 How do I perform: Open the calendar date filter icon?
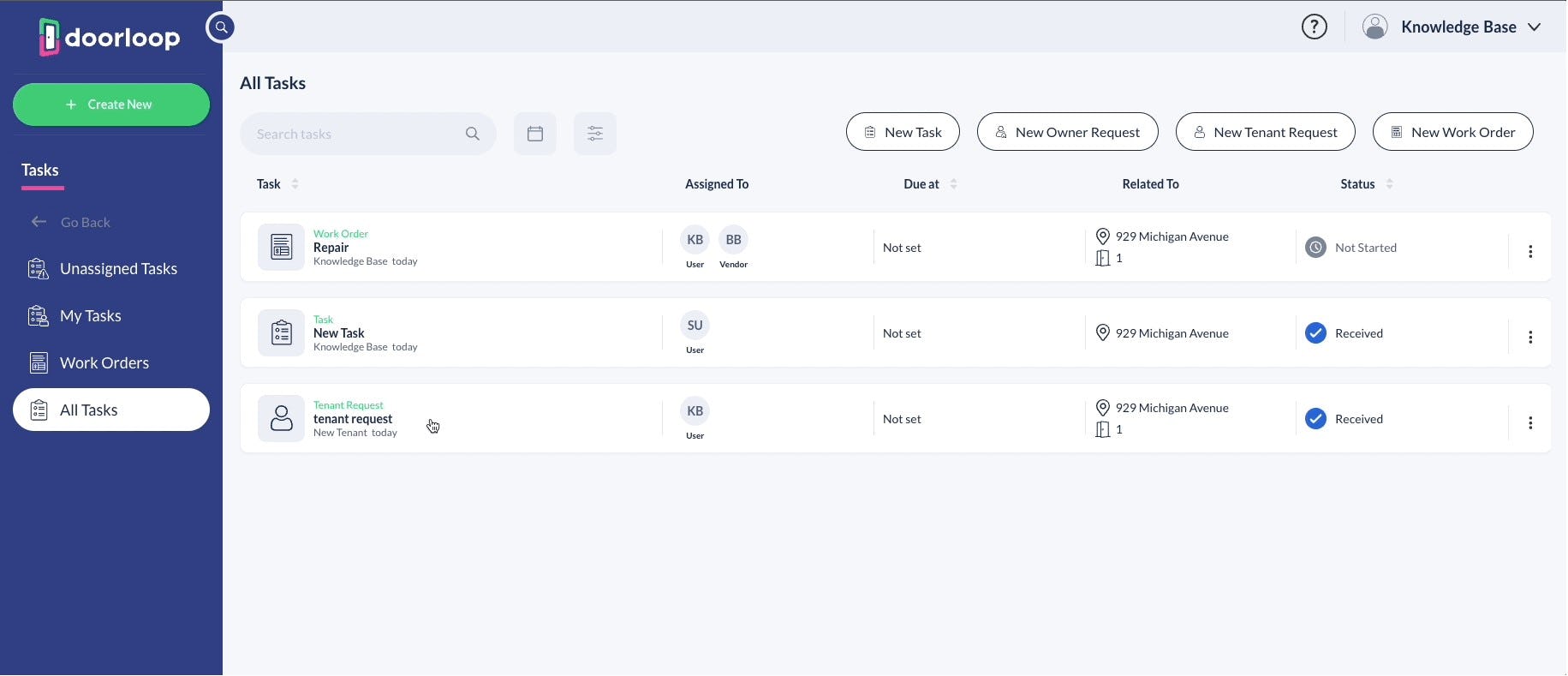[x=535, y=134]
